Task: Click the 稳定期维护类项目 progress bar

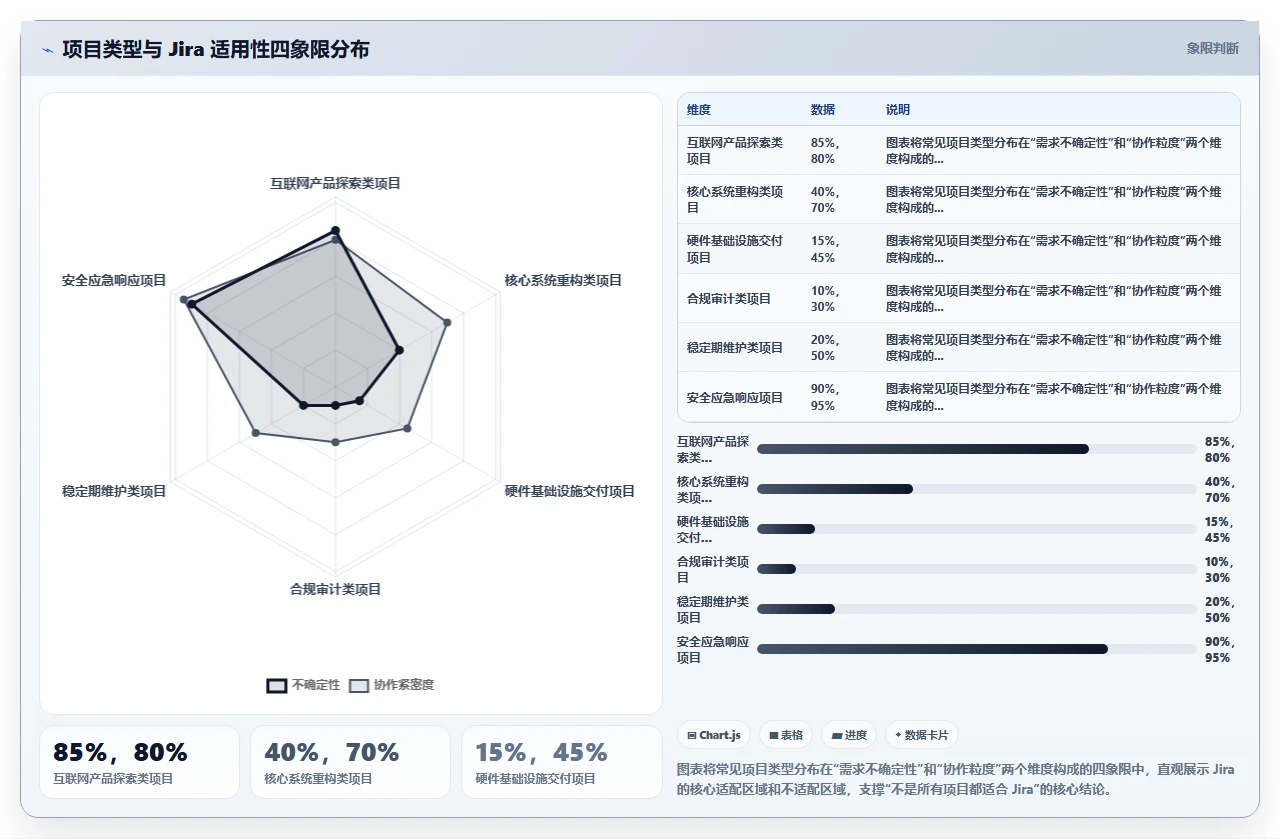Action: click(x=977, y=609)
